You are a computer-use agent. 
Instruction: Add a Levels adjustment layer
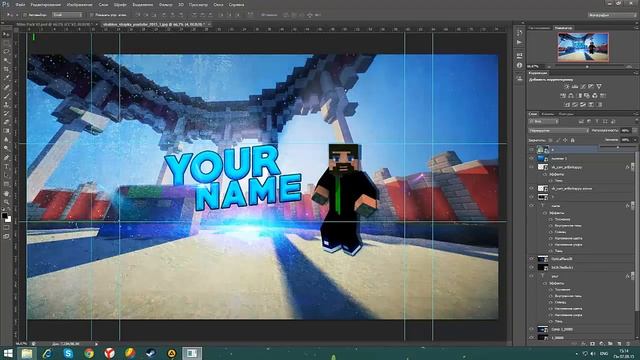coord(575,87)
